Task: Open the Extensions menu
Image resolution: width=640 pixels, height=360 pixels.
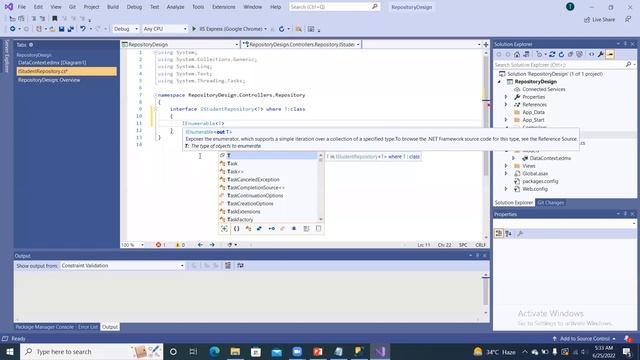Action: (x=224, y=7)
